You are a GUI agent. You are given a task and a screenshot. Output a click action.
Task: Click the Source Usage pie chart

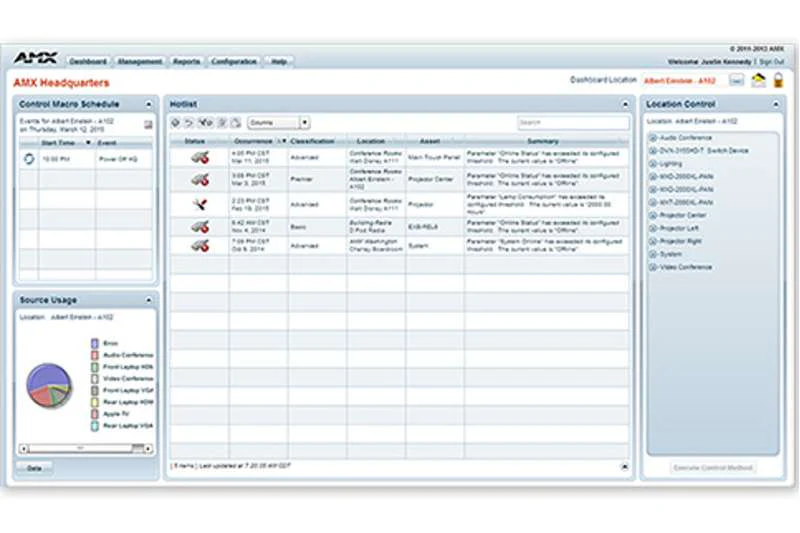click(x=49, y=385)
